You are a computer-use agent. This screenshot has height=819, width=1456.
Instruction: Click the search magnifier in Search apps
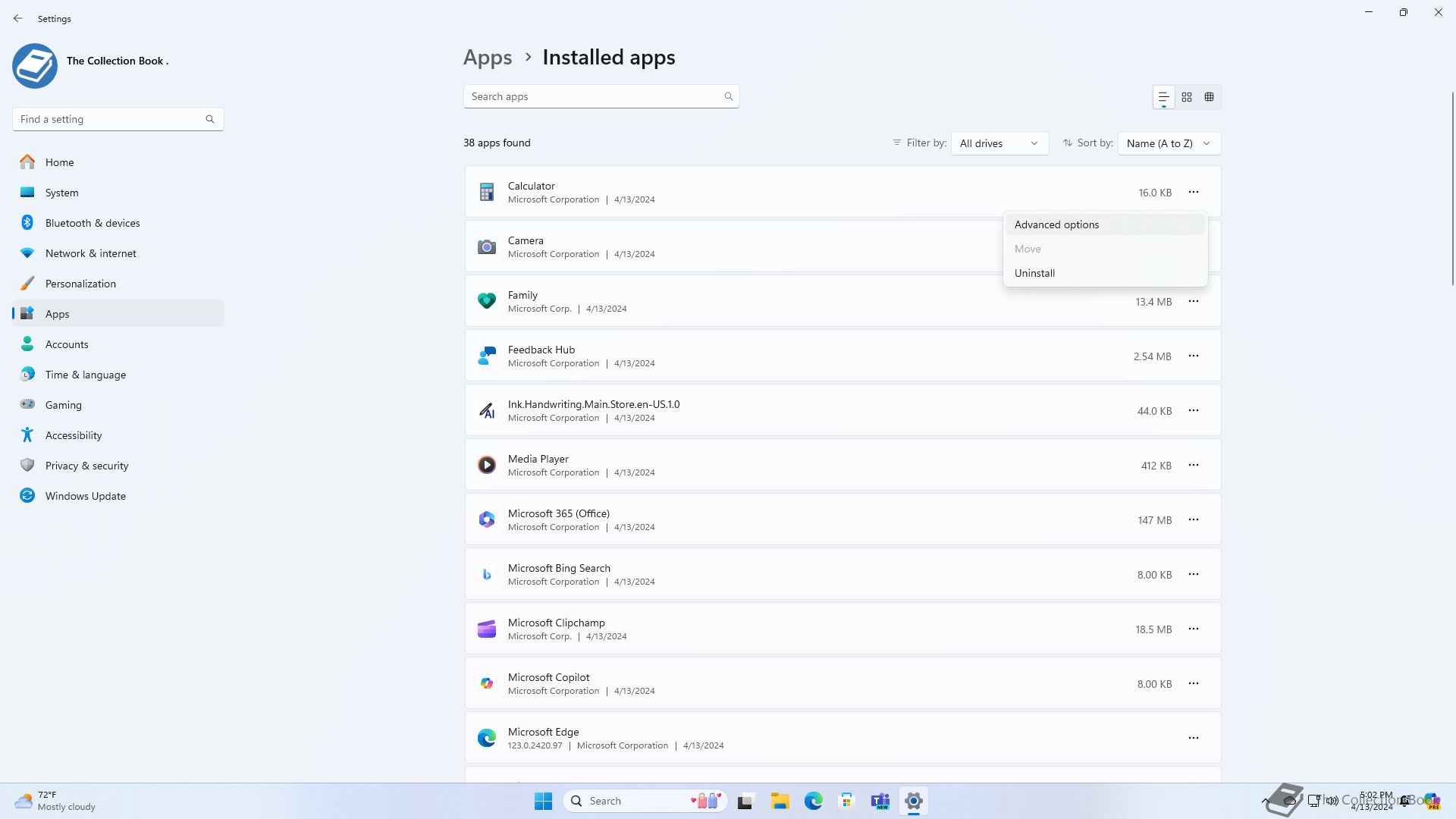point(728,96)
